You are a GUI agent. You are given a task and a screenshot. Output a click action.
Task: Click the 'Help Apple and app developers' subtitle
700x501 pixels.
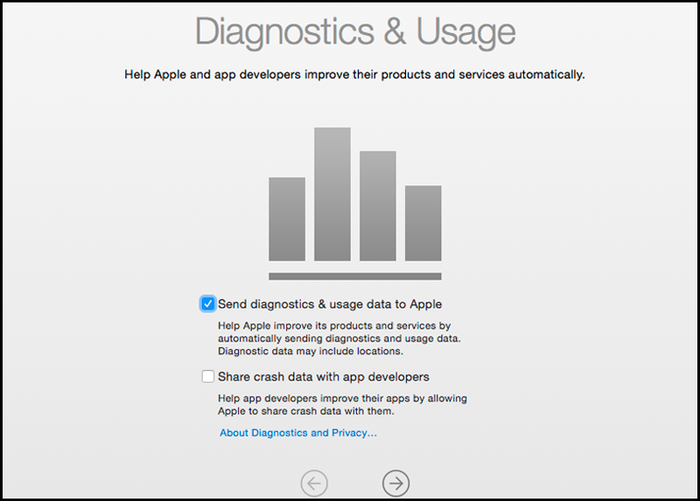click(x=354, y=74)
